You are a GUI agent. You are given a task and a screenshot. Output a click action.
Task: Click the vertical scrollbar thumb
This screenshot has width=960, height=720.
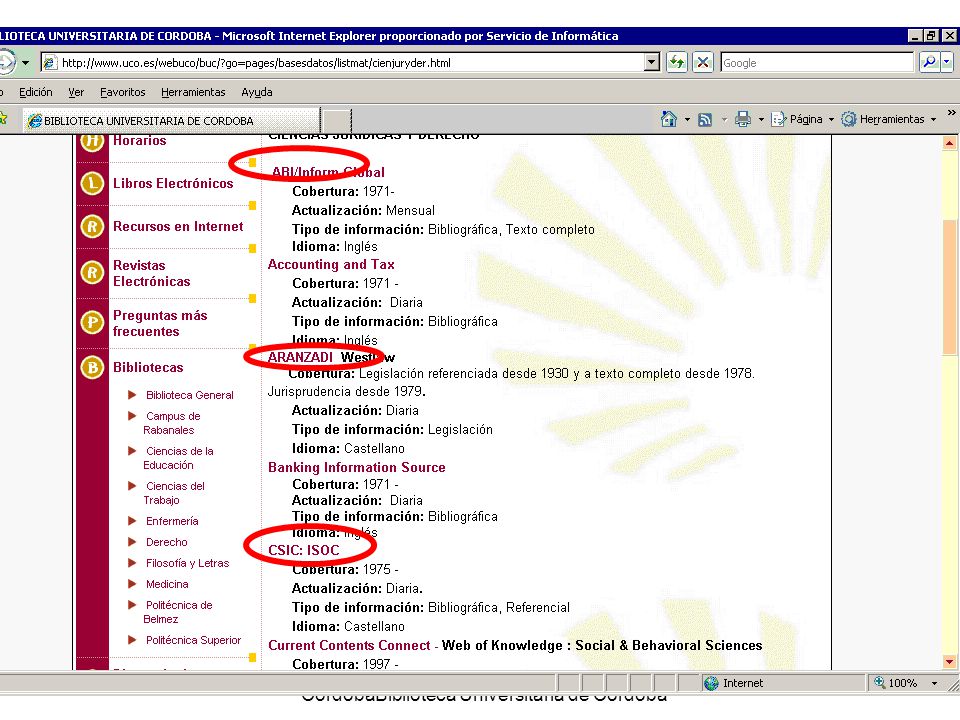[x=949, y=287]
